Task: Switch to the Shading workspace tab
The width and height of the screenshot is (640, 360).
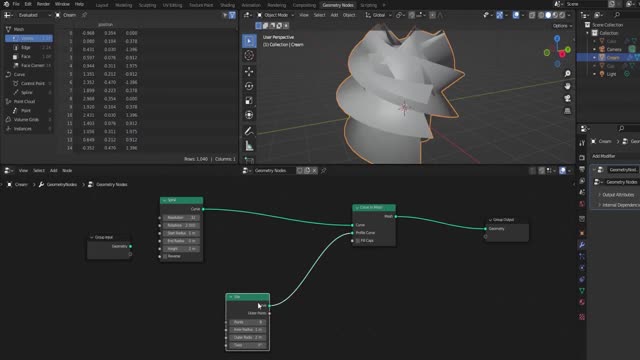Action: (227, 5)
